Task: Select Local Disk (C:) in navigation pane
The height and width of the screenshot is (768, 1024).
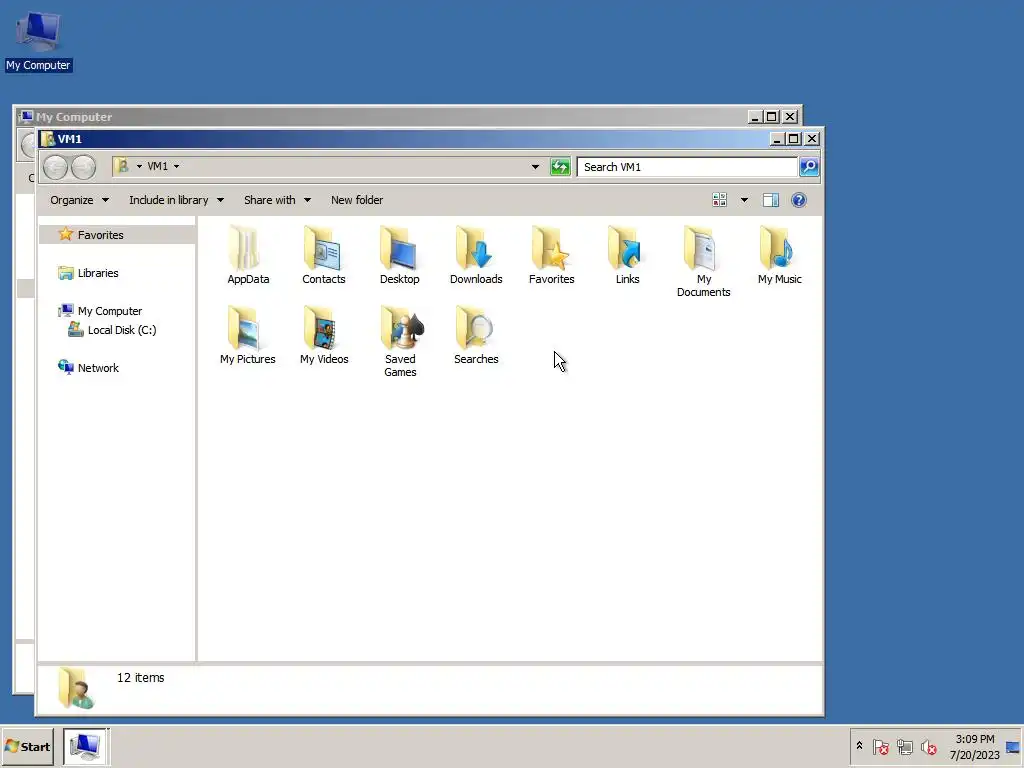Action: pyautogui.click(x=112, y=330)
